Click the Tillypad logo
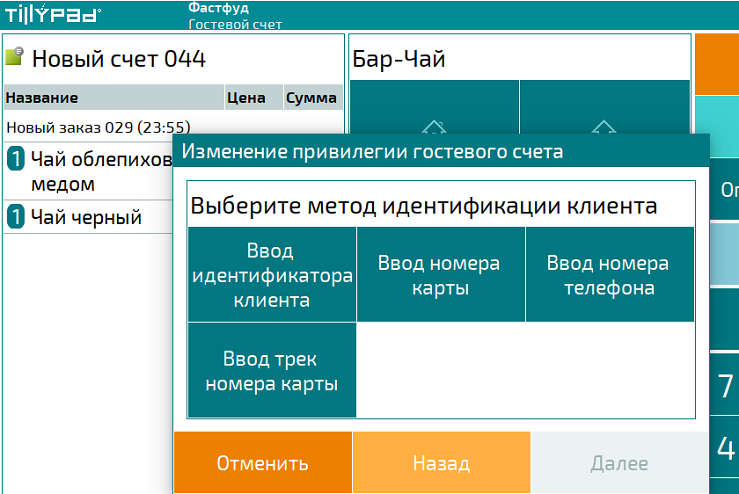The height and width of the screenshot is (494, 739). tap(51, 15)
